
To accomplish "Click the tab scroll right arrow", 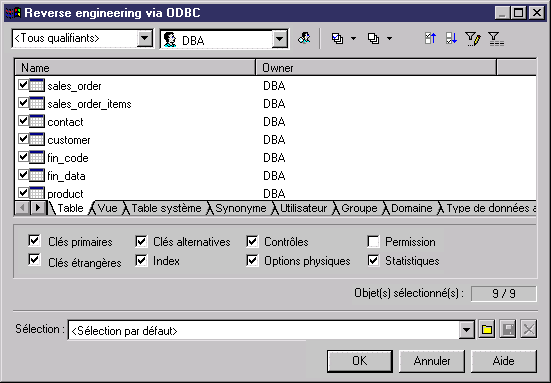I will click(38, 208).
